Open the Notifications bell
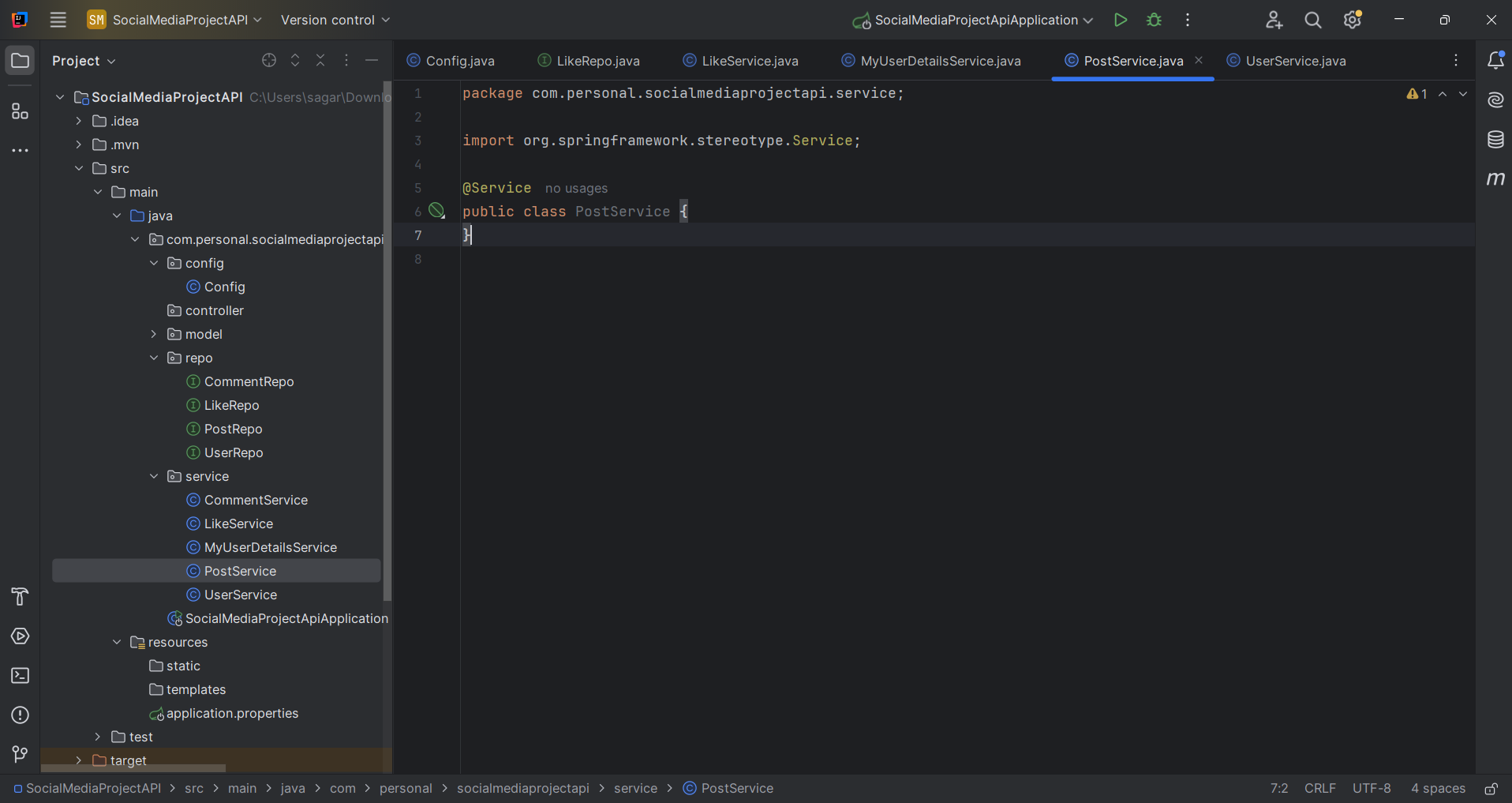The image size is (1512, 803). point(1495,60)
